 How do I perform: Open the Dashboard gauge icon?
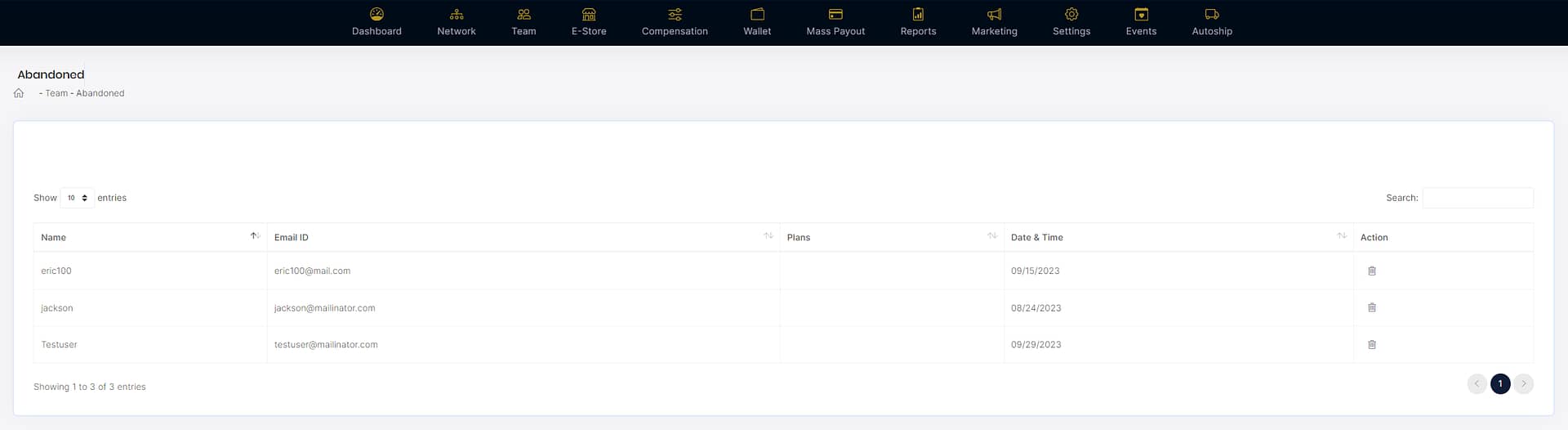point(376,14)
